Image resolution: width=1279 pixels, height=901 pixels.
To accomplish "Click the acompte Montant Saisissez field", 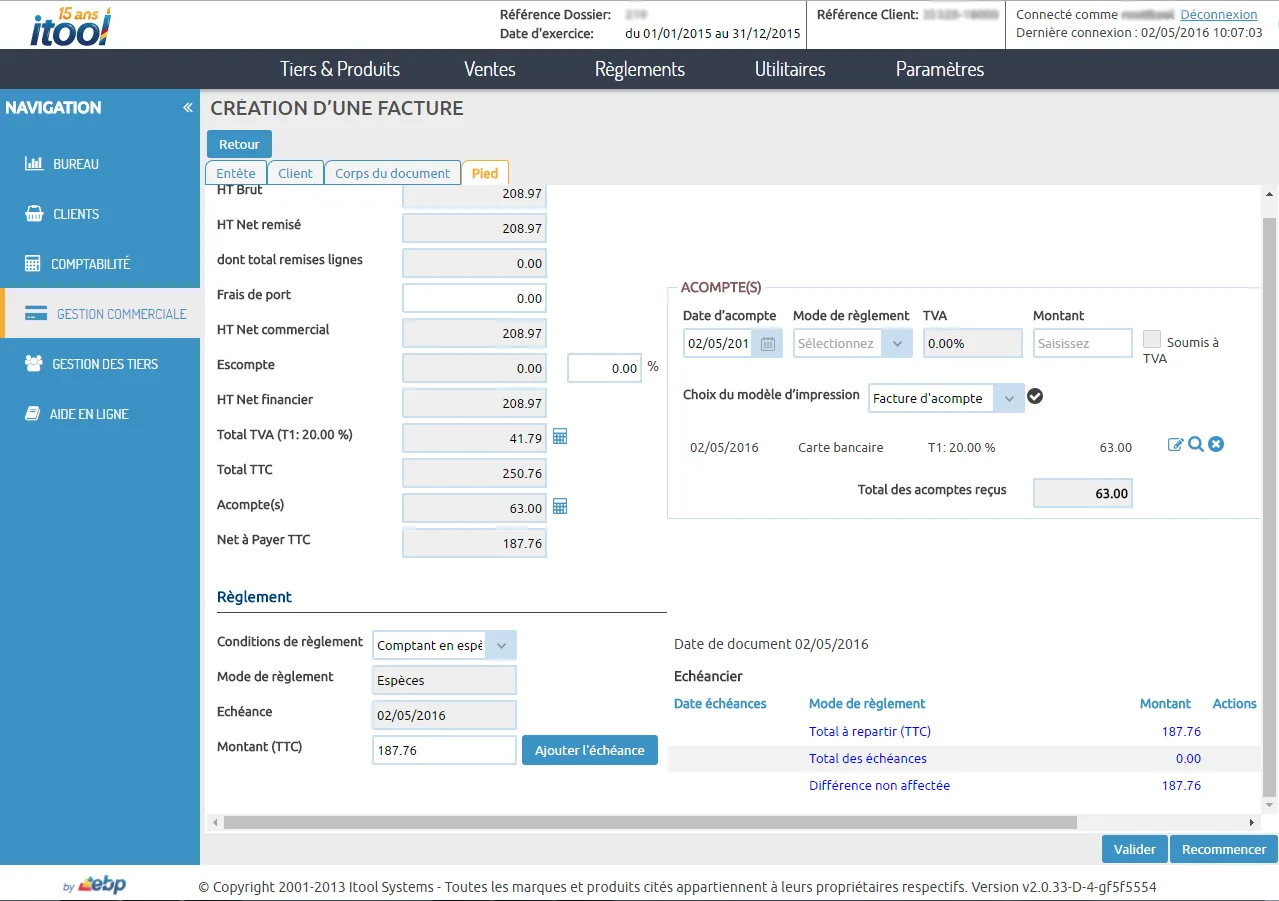I will (x=1083, y=343).
